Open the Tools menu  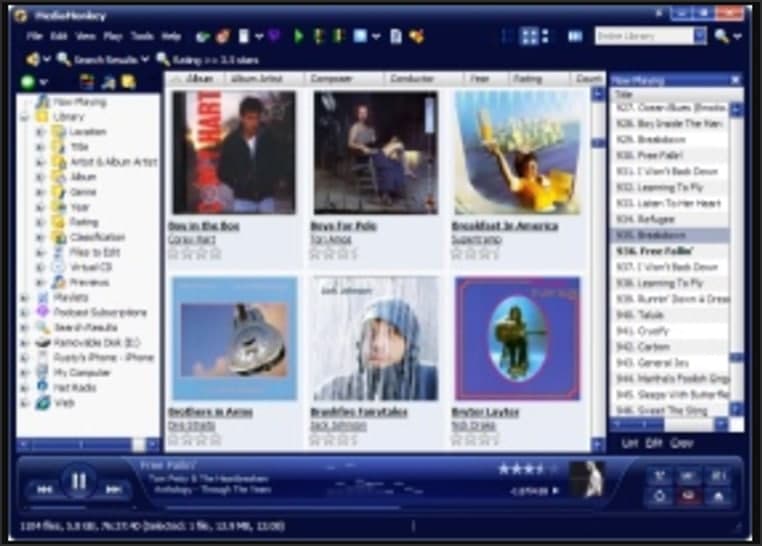pos(142,36)
